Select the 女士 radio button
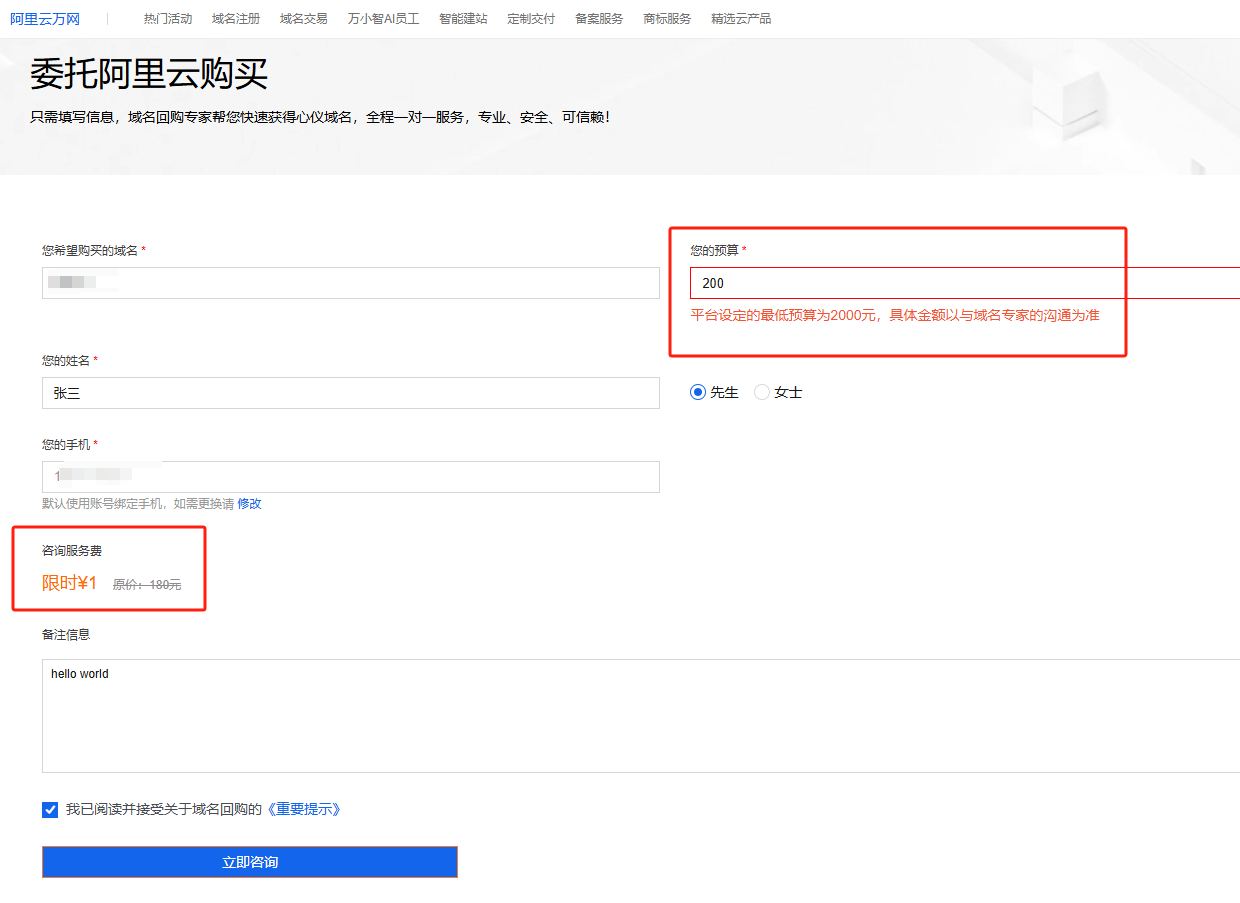 (762, 393)
